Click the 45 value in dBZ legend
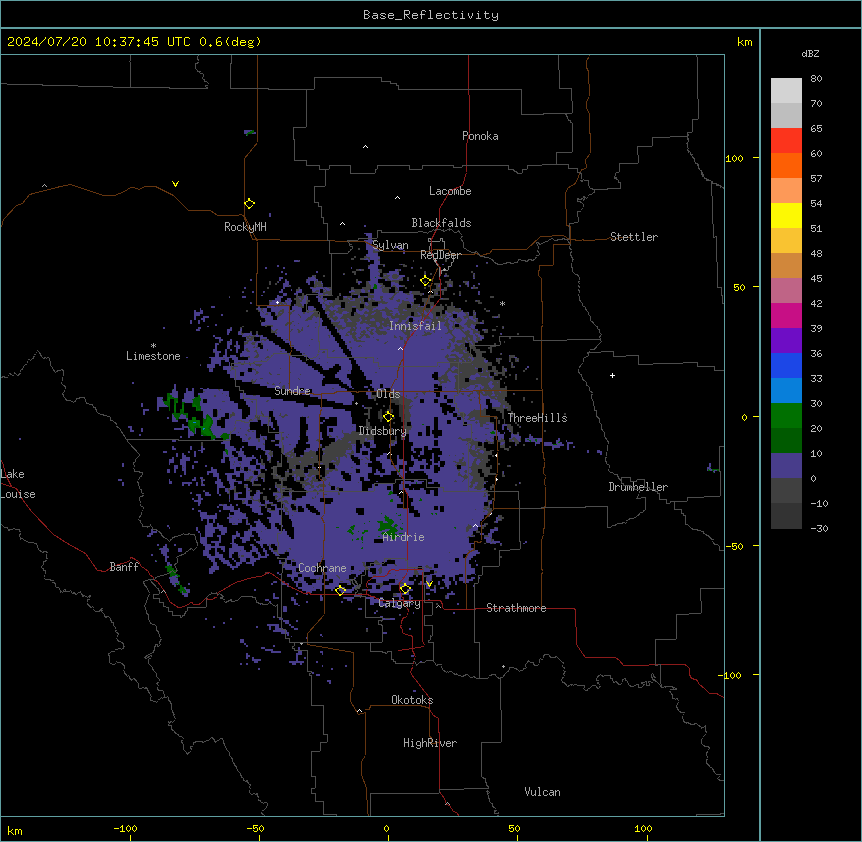The height and width of the screenshot is (842, 862). [x=816, y=278]
